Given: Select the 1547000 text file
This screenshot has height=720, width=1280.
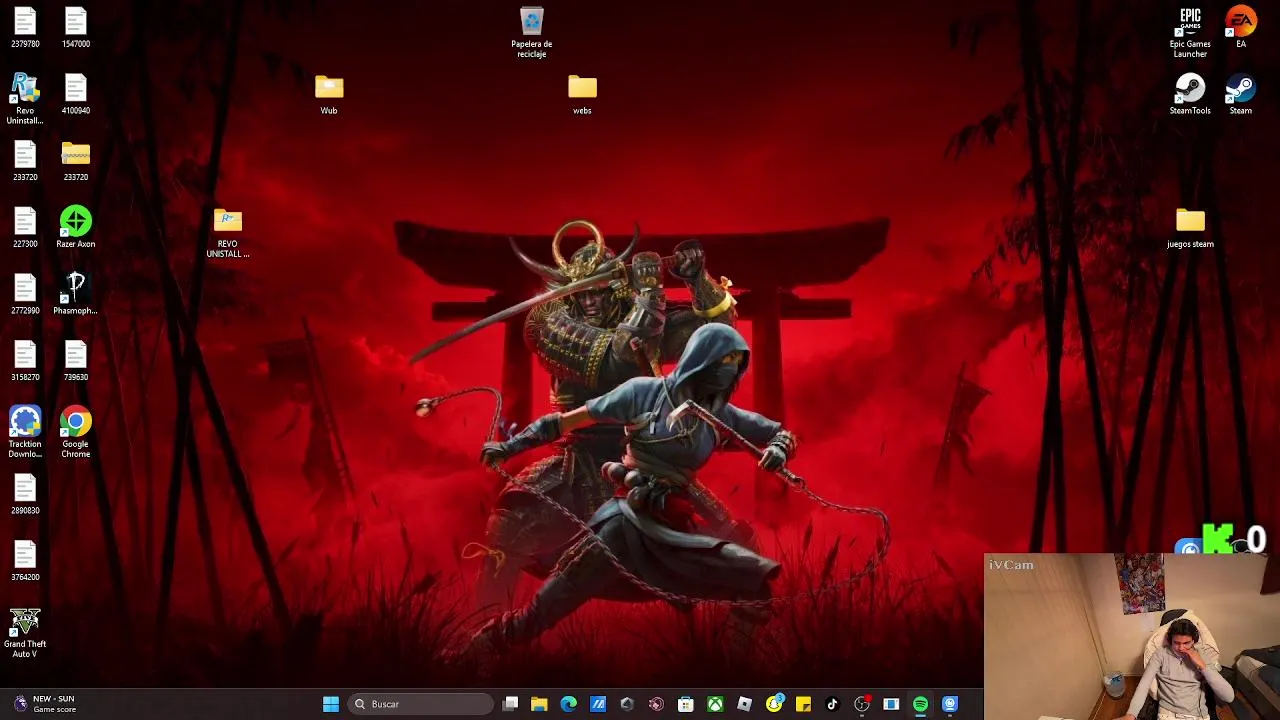Looking at the screenshot, I should pos(76,27).
